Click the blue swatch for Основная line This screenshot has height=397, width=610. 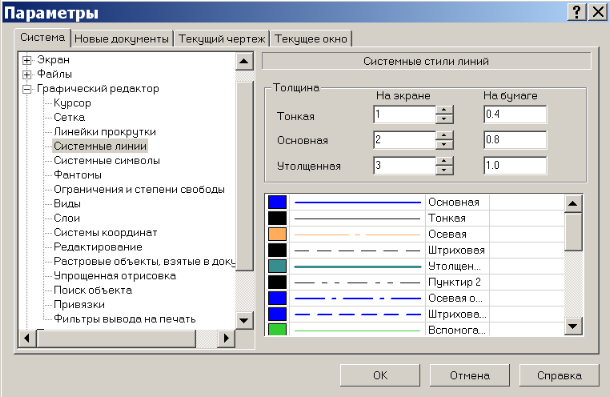[x=277, y=202]
